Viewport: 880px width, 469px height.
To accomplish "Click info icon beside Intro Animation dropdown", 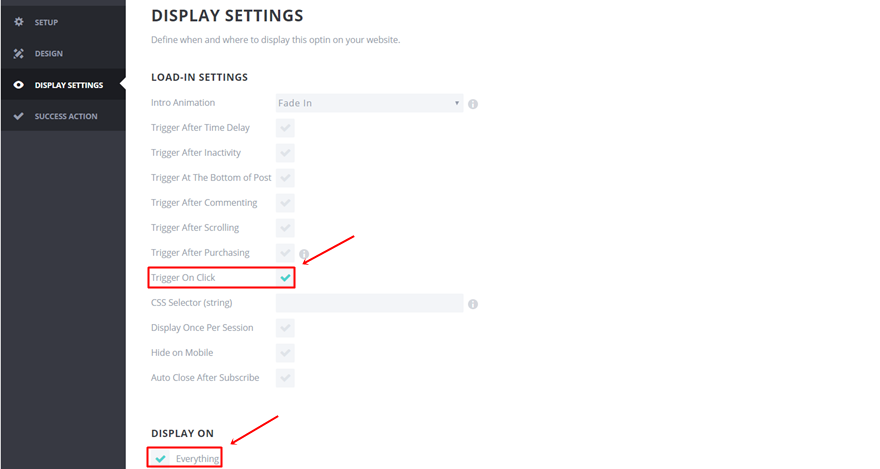I will click(x=473, y=104).
